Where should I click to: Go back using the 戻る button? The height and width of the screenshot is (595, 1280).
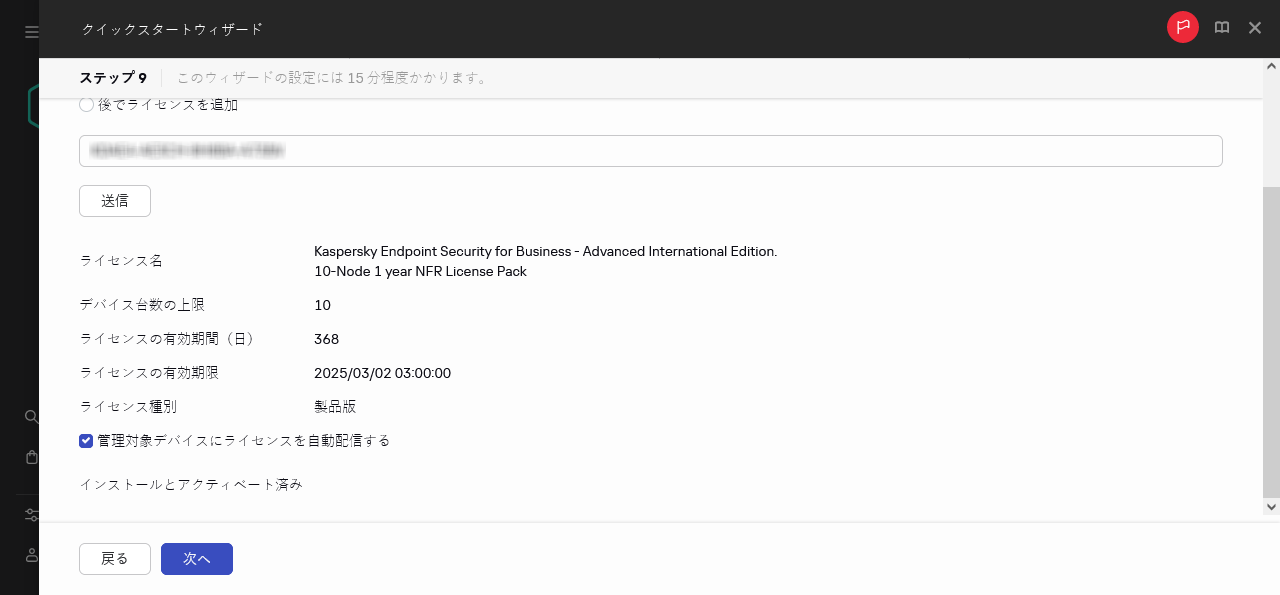tap(114, 558)
